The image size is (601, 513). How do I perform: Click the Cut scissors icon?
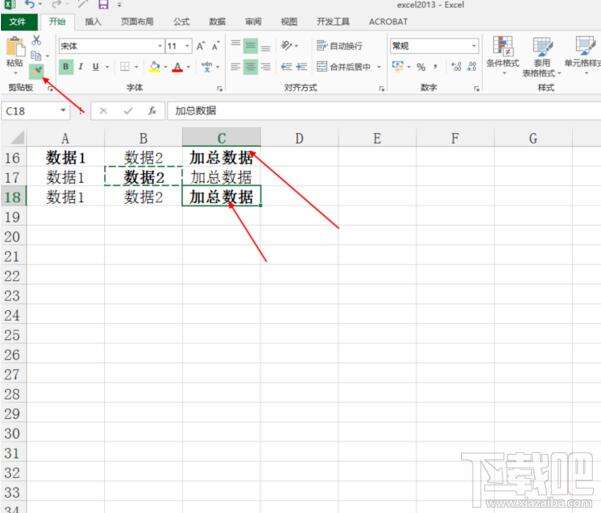[x=37, y=40]
